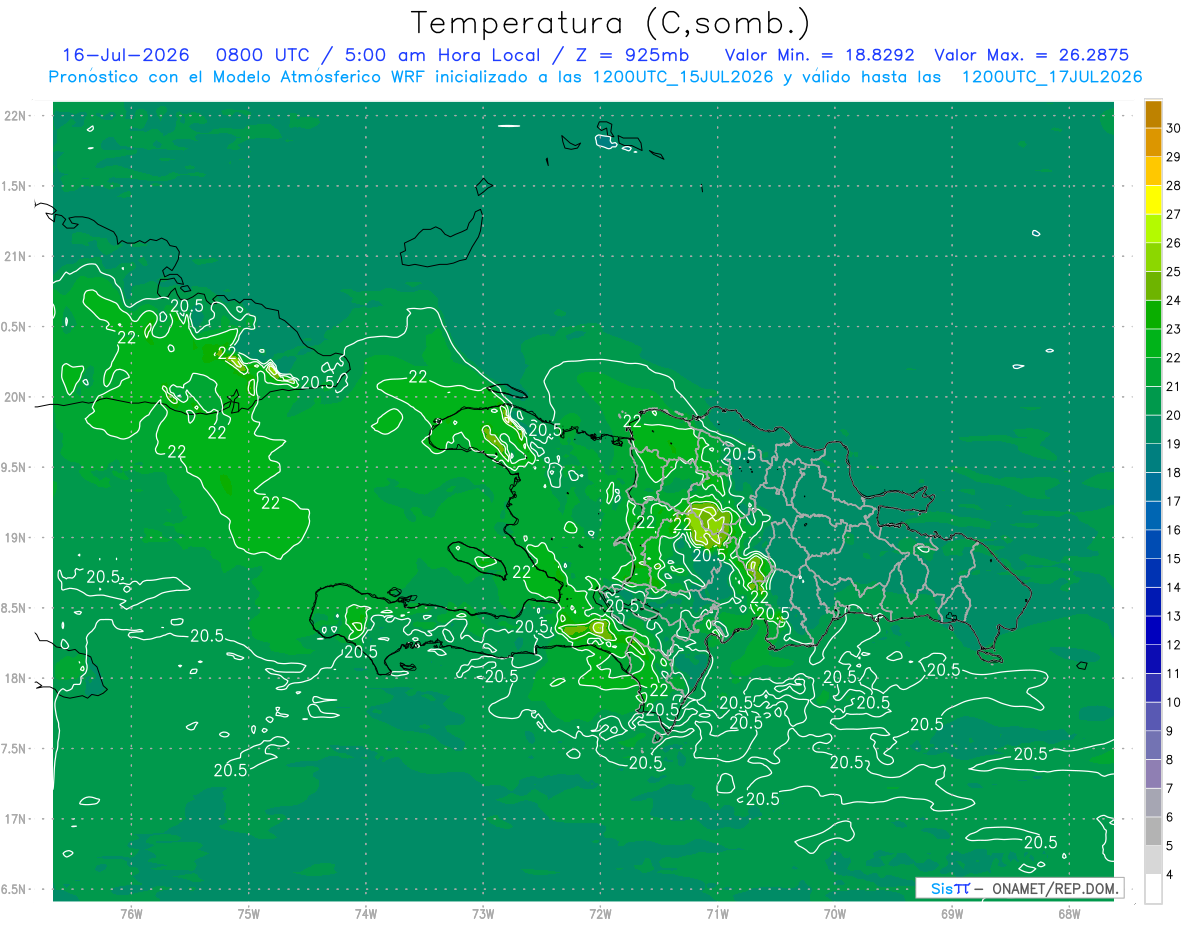Click the '17' label on the color scale
1200x927 pixels.
pyautogui.click(x=1173, y=501)
